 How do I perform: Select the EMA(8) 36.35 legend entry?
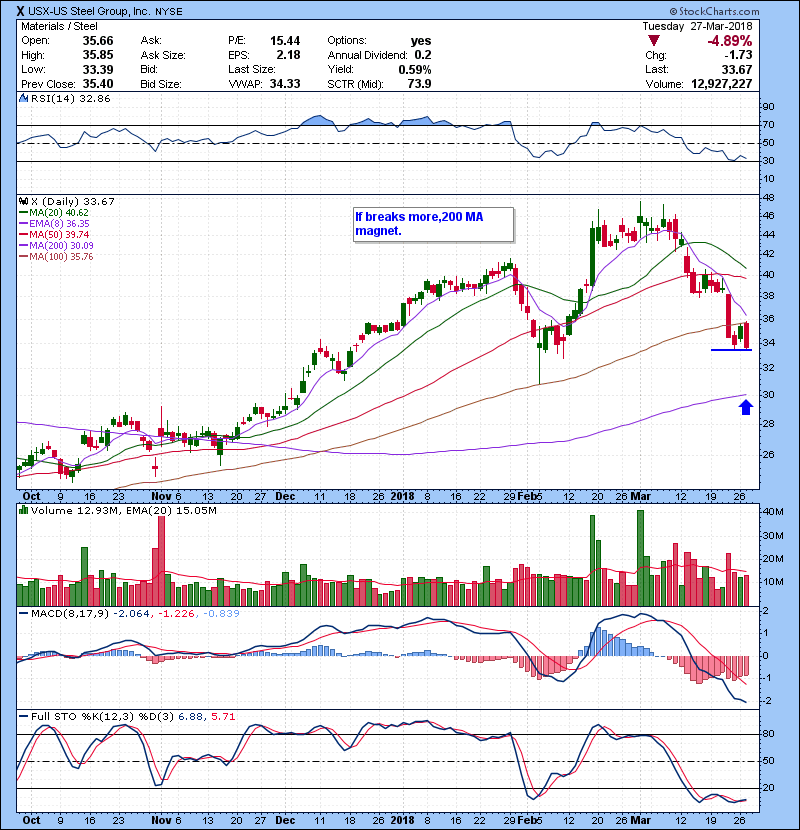click(x=54, y=224)
